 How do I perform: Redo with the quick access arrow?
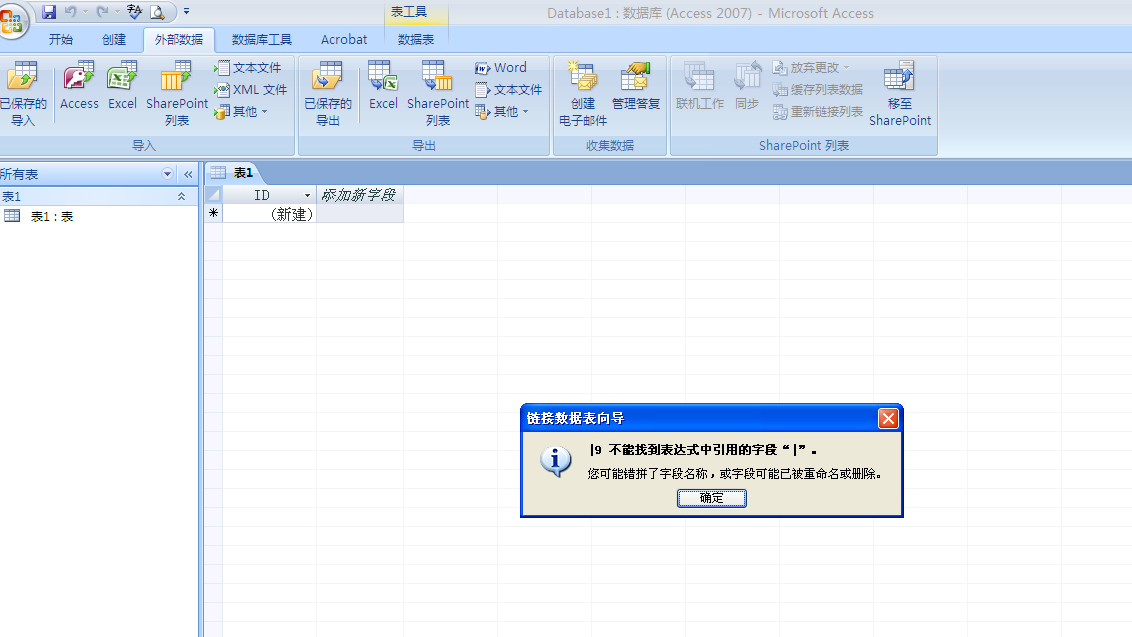point(102,12)
